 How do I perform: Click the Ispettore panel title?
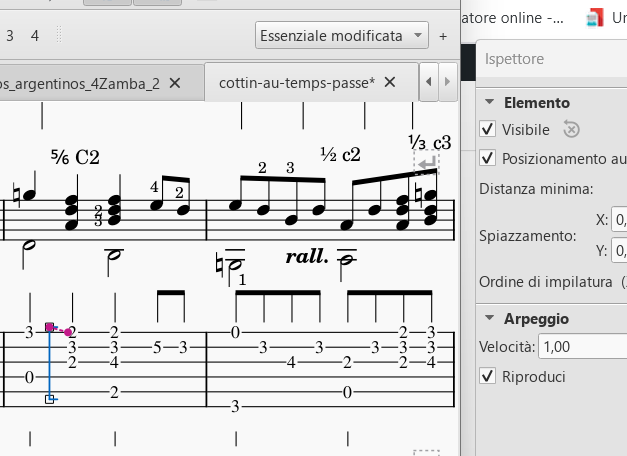click(x=514, y=59)
